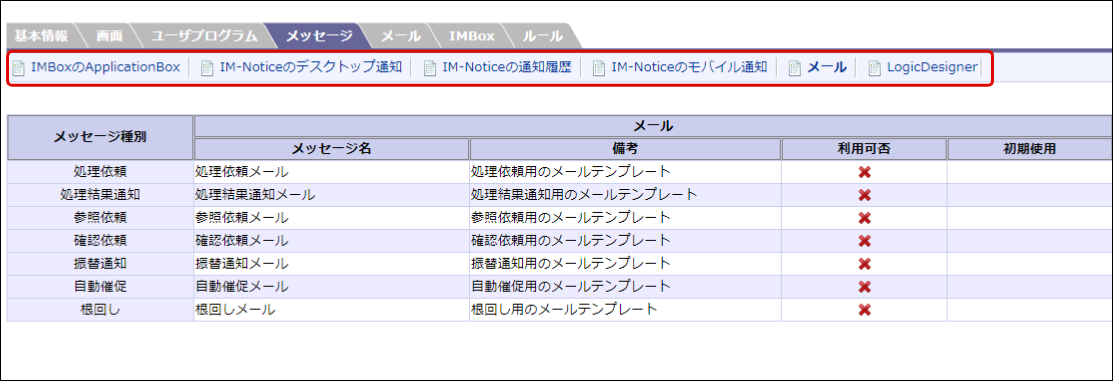The height and width of the screenshot is (381, 1113).
Task: Click the red X in the 参照依頼メール row
Action: point(865,218)
